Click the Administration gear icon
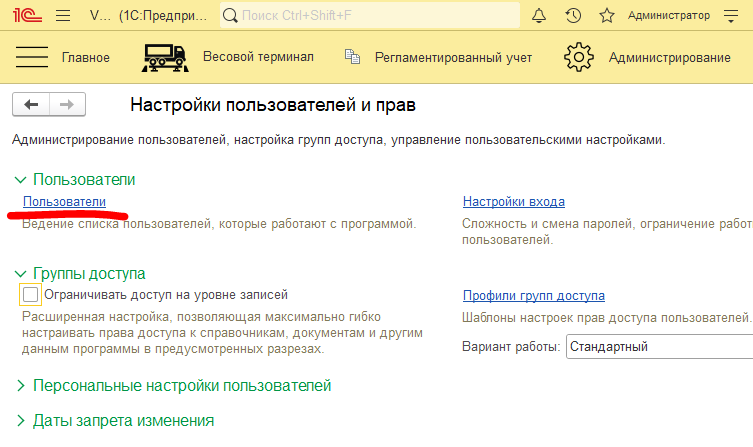 (580, 57)
